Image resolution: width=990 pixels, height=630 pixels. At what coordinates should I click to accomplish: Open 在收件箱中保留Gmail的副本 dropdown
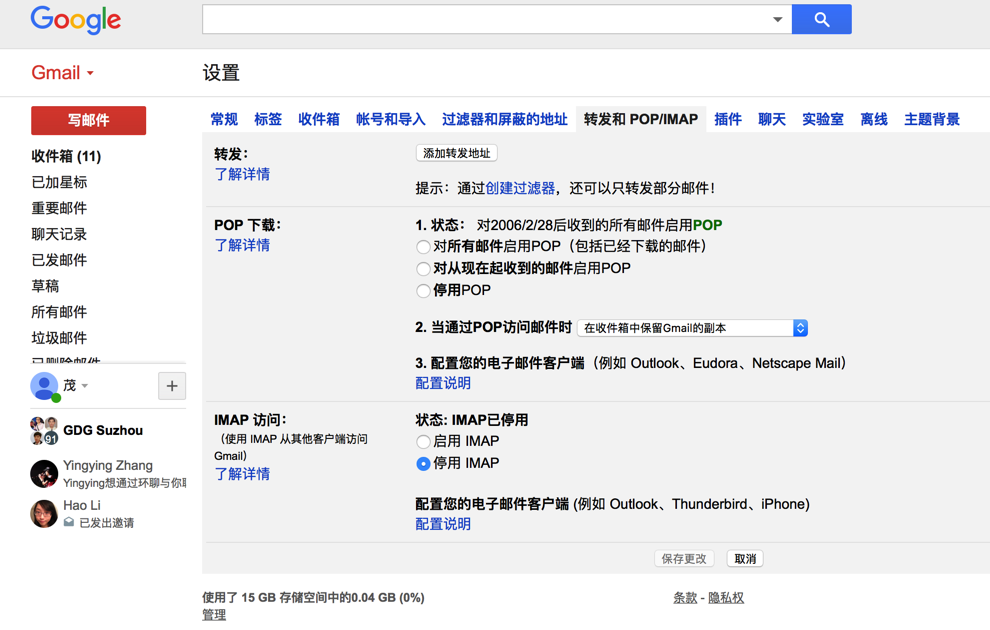click(693, 328)
